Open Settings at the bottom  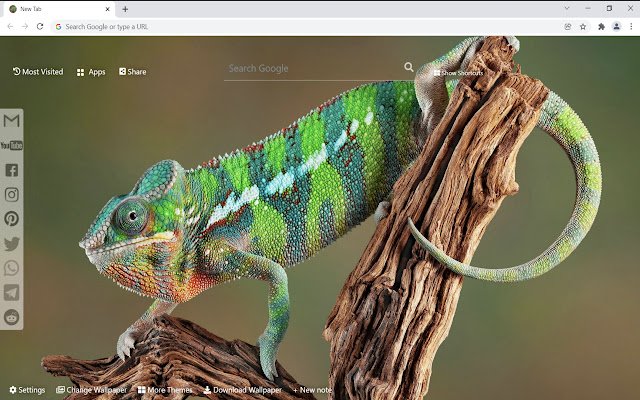click(27, 390)
